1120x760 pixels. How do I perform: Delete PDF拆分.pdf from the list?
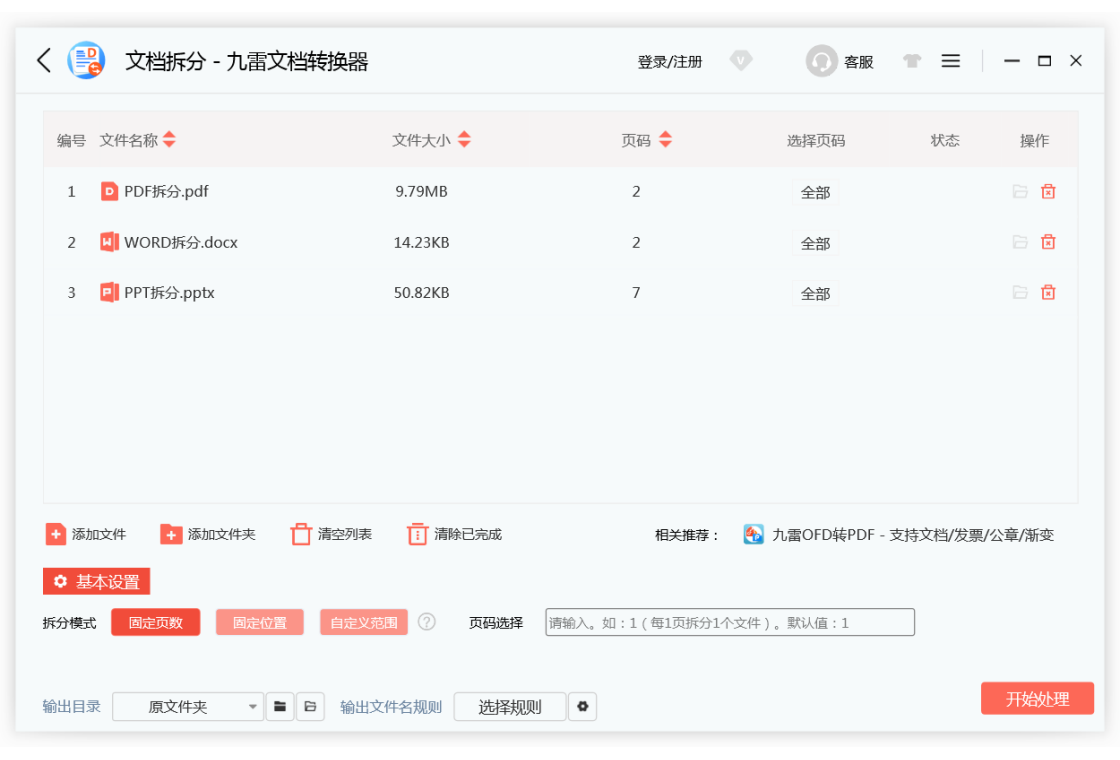pos(1048,191)
